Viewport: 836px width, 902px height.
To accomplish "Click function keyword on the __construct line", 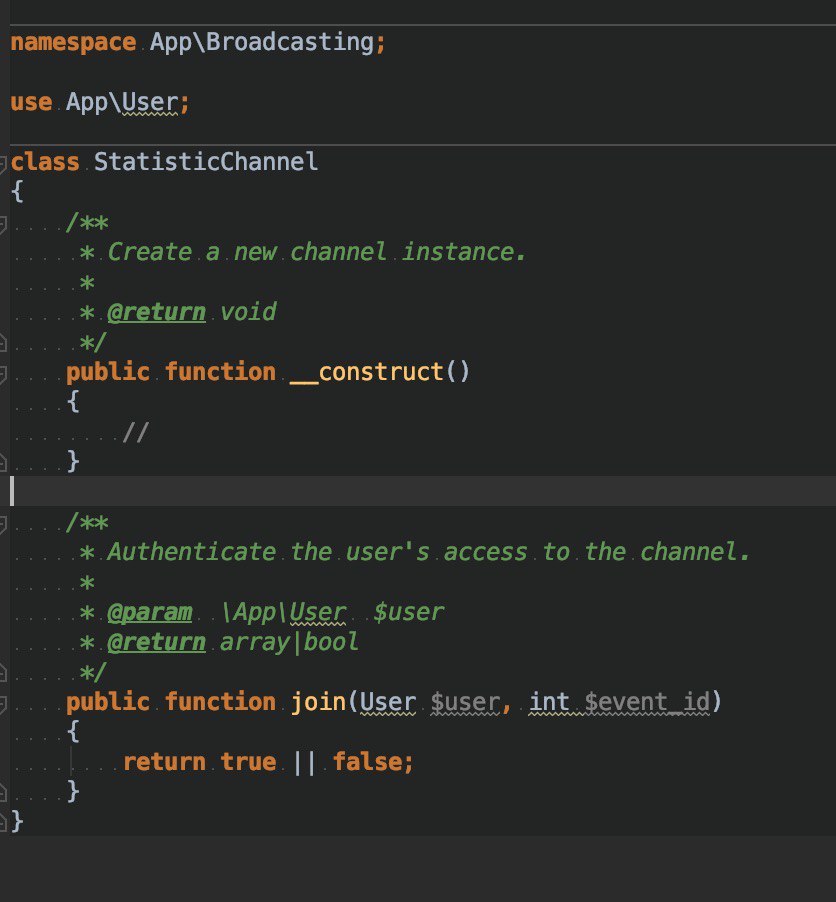I will [220, 372].
